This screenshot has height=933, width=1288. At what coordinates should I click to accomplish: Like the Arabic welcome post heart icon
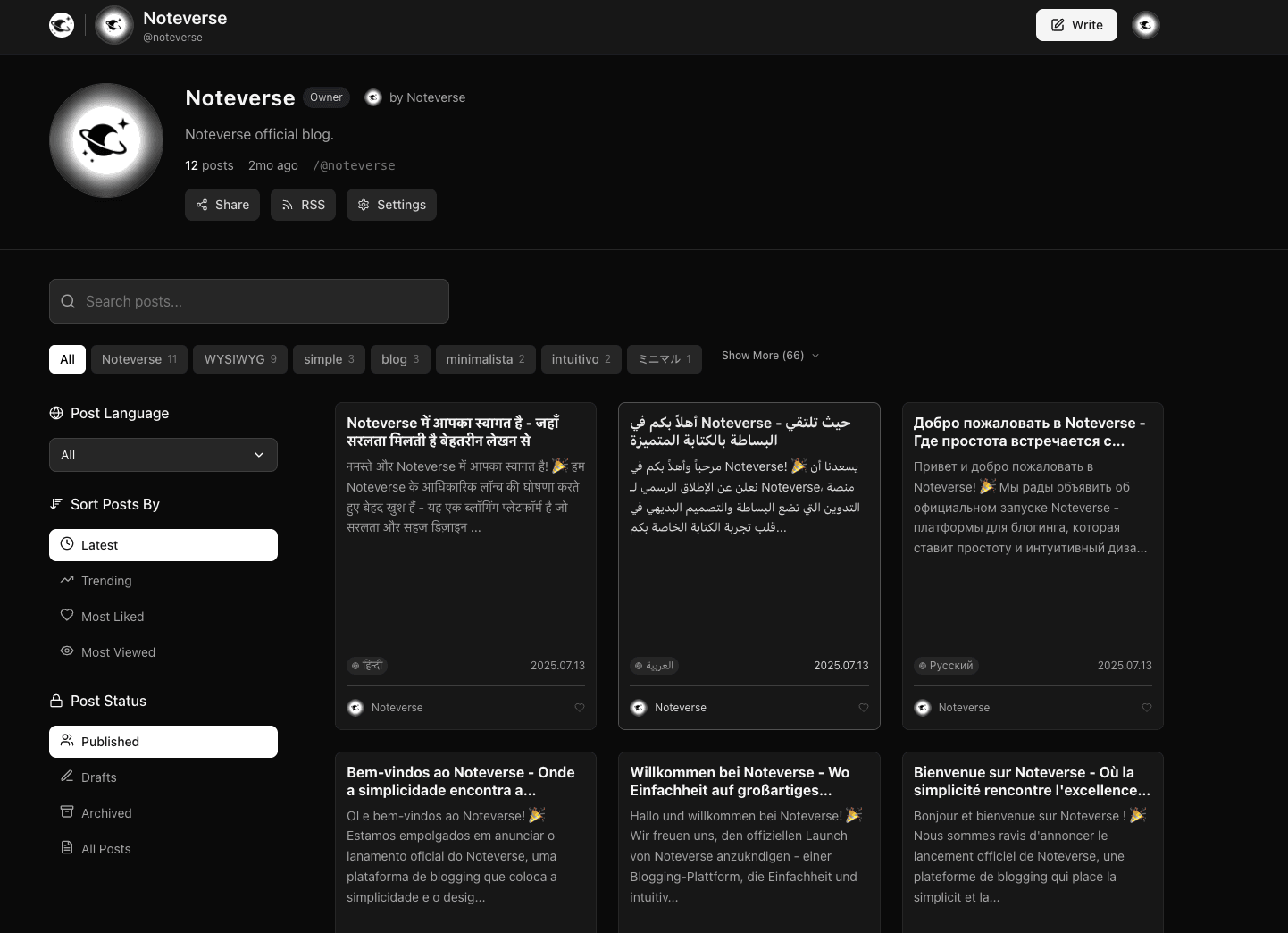[864, 708]
